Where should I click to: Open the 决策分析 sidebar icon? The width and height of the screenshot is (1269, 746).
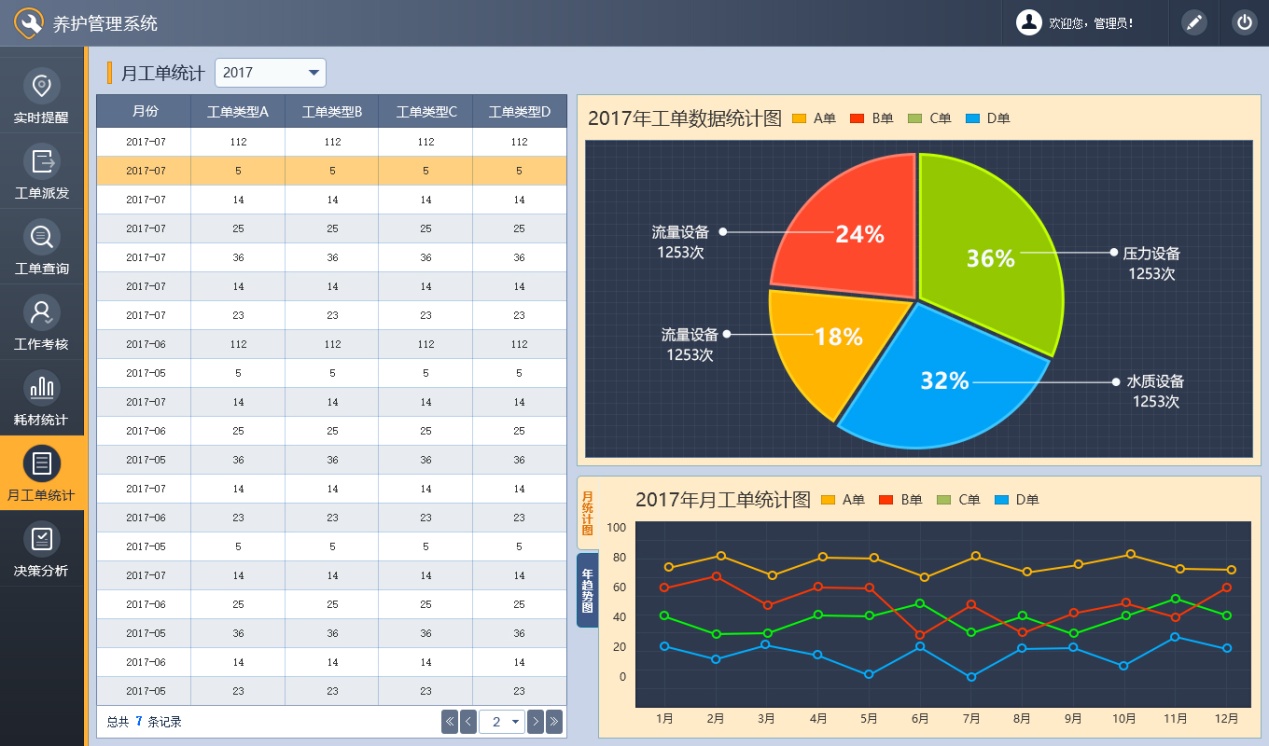[x=42, y=540]
